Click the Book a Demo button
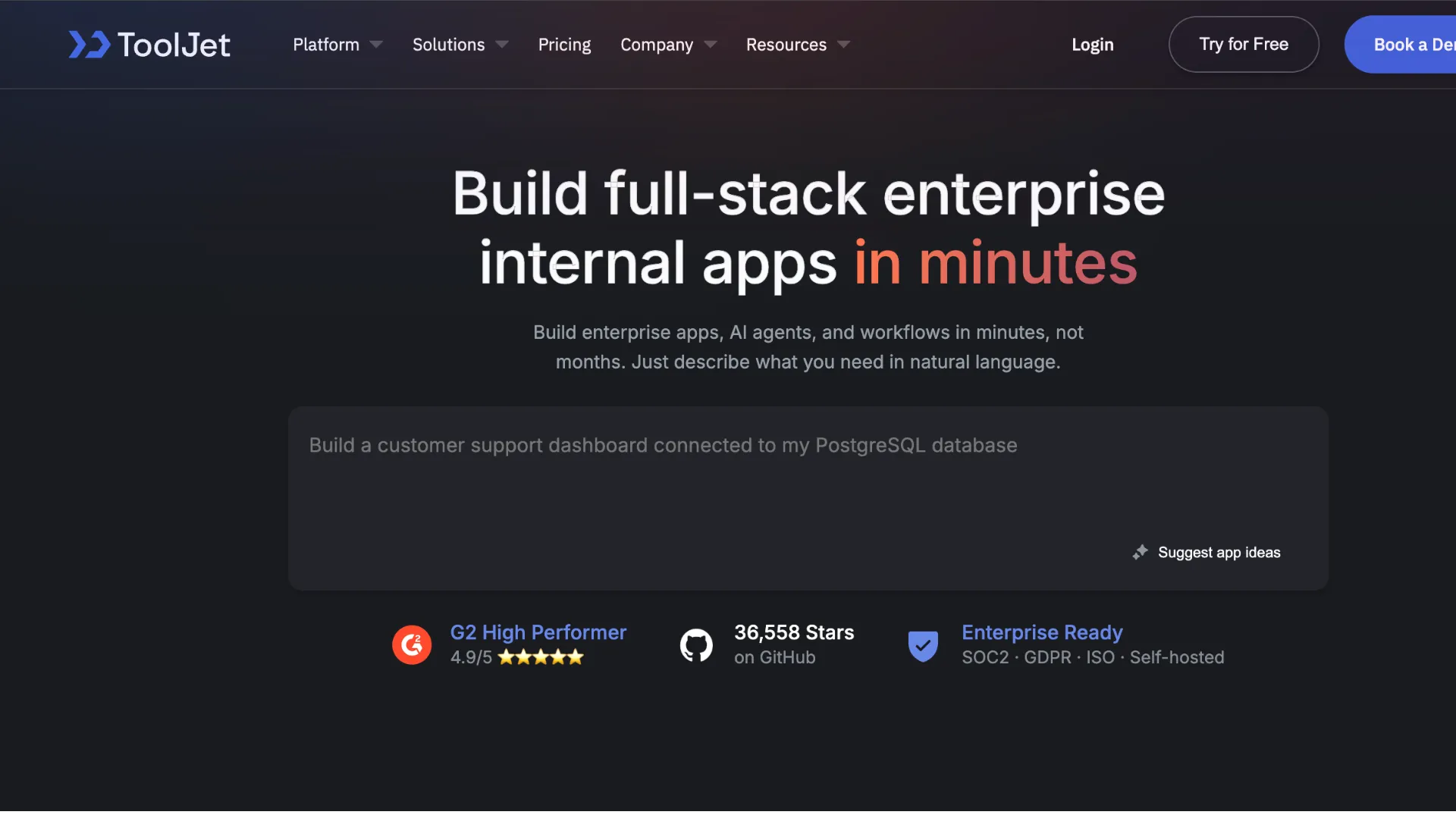1456x818 pixels. pyautogui.click(x=1400, y=45)
